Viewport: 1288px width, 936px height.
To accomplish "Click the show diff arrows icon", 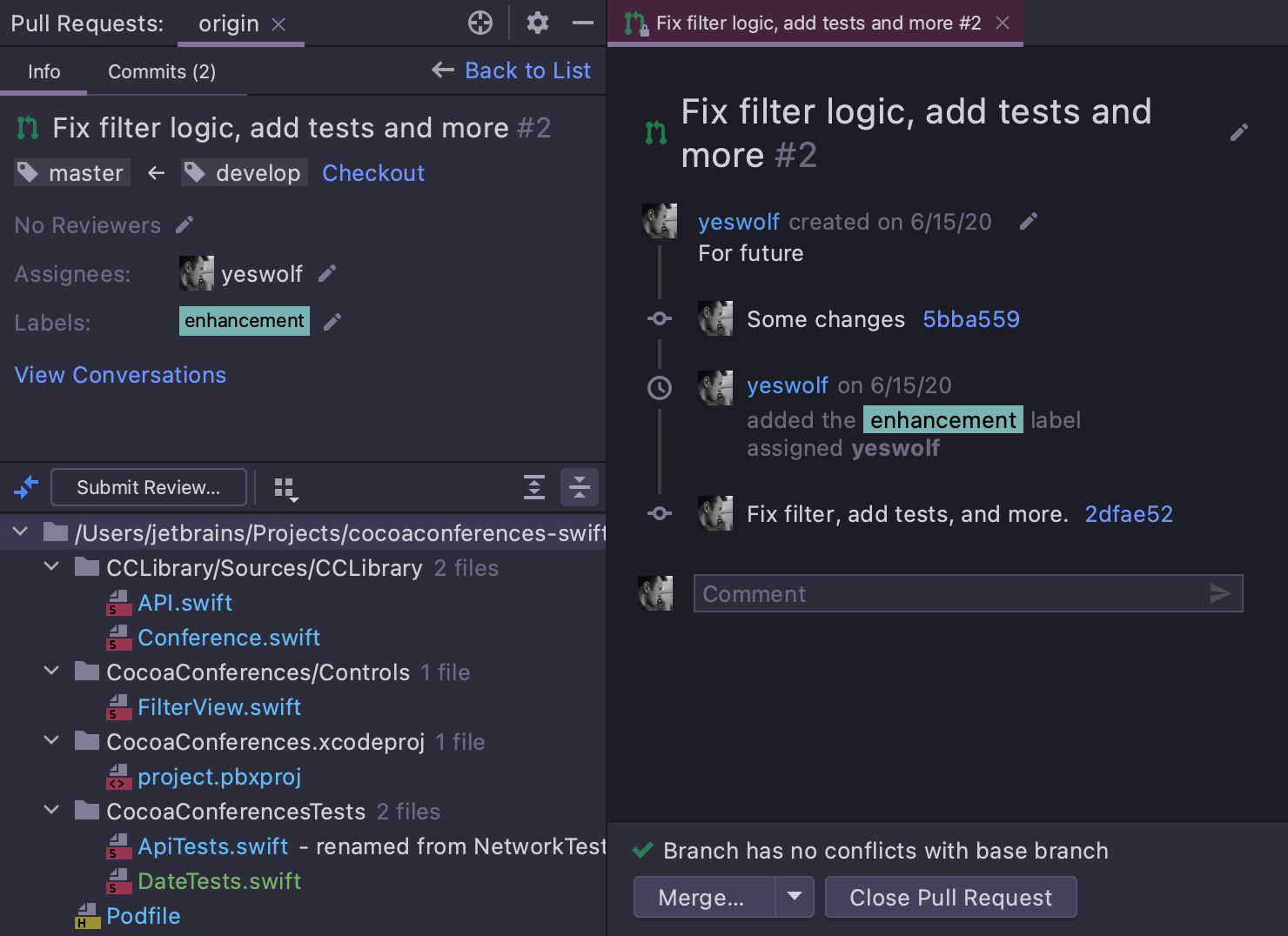I will tap(26, 487).
